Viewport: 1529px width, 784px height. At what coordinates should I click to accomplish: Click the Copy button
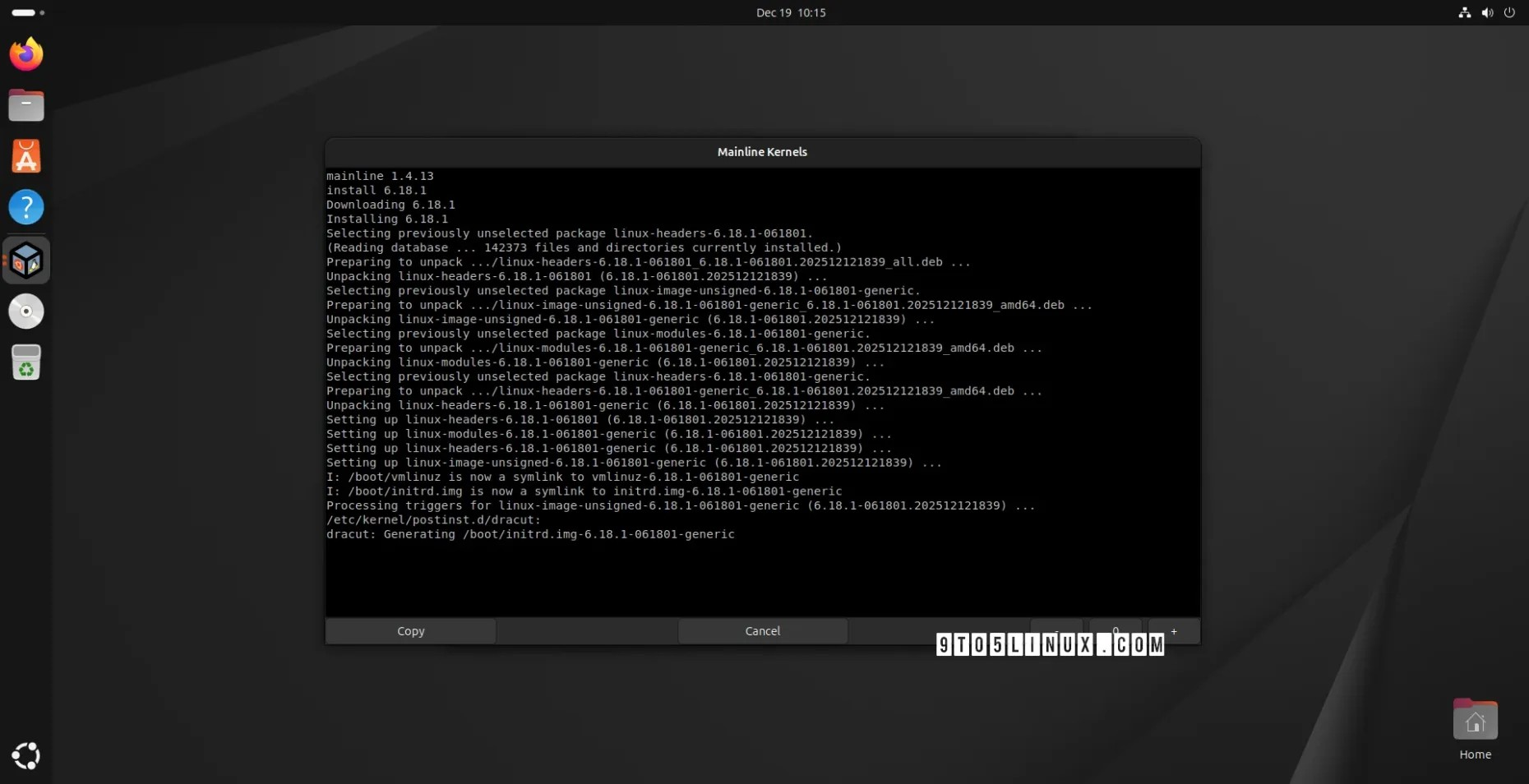point(411,631)
